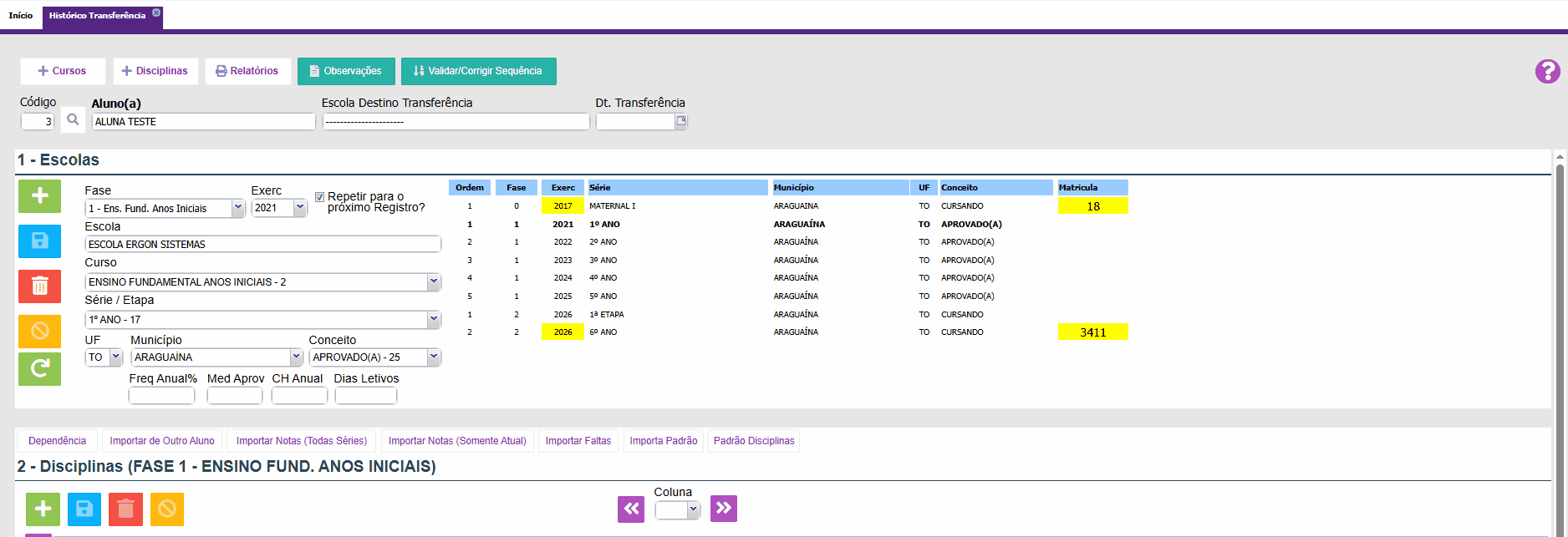Go to next column with double-right arrow
This screenshot has height=537, width=1568.
point(724,509)
